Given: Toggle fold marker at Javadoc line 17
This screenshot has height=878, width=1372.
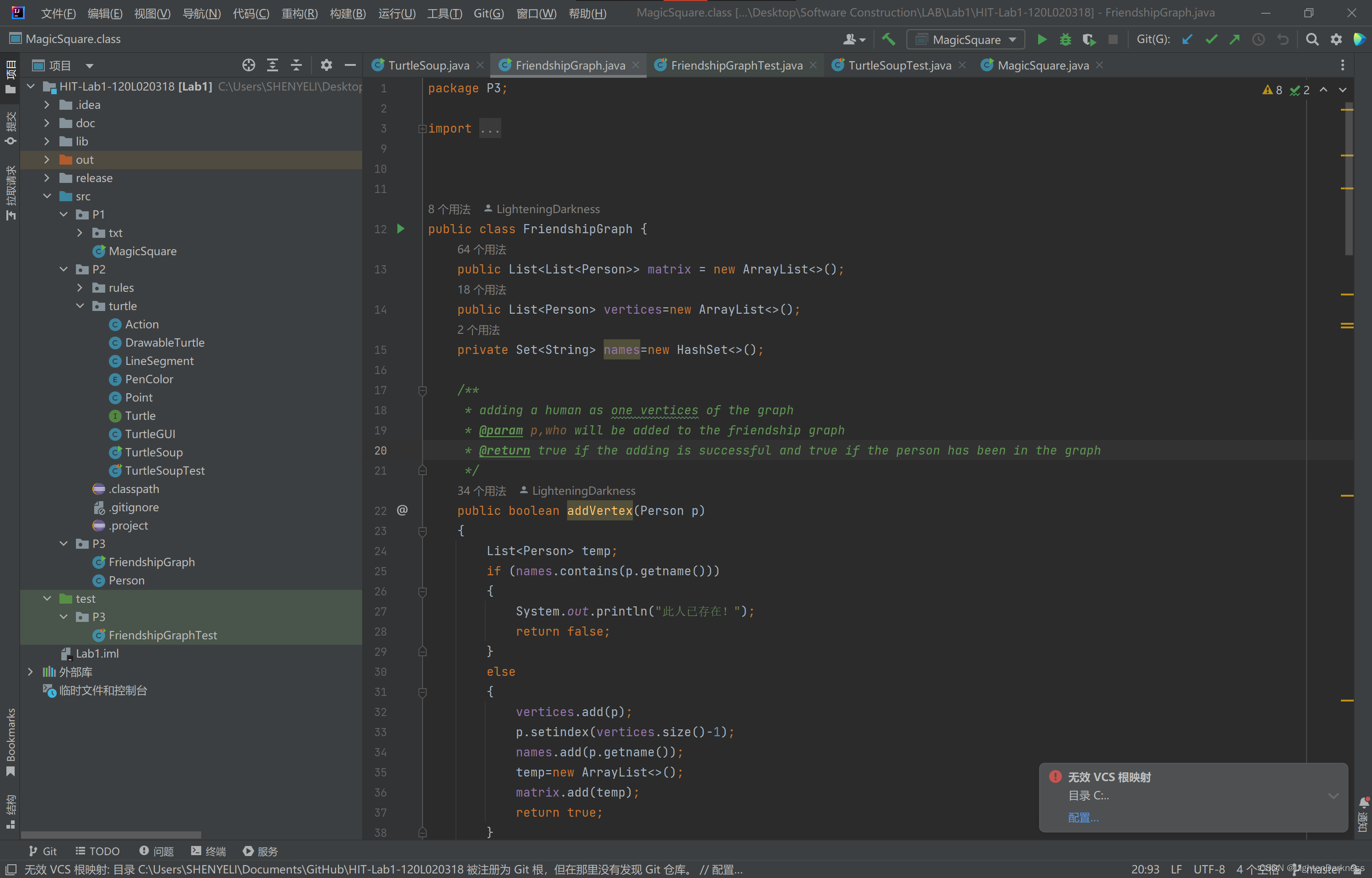Looking at the screenshot, I should coord(423,391).
